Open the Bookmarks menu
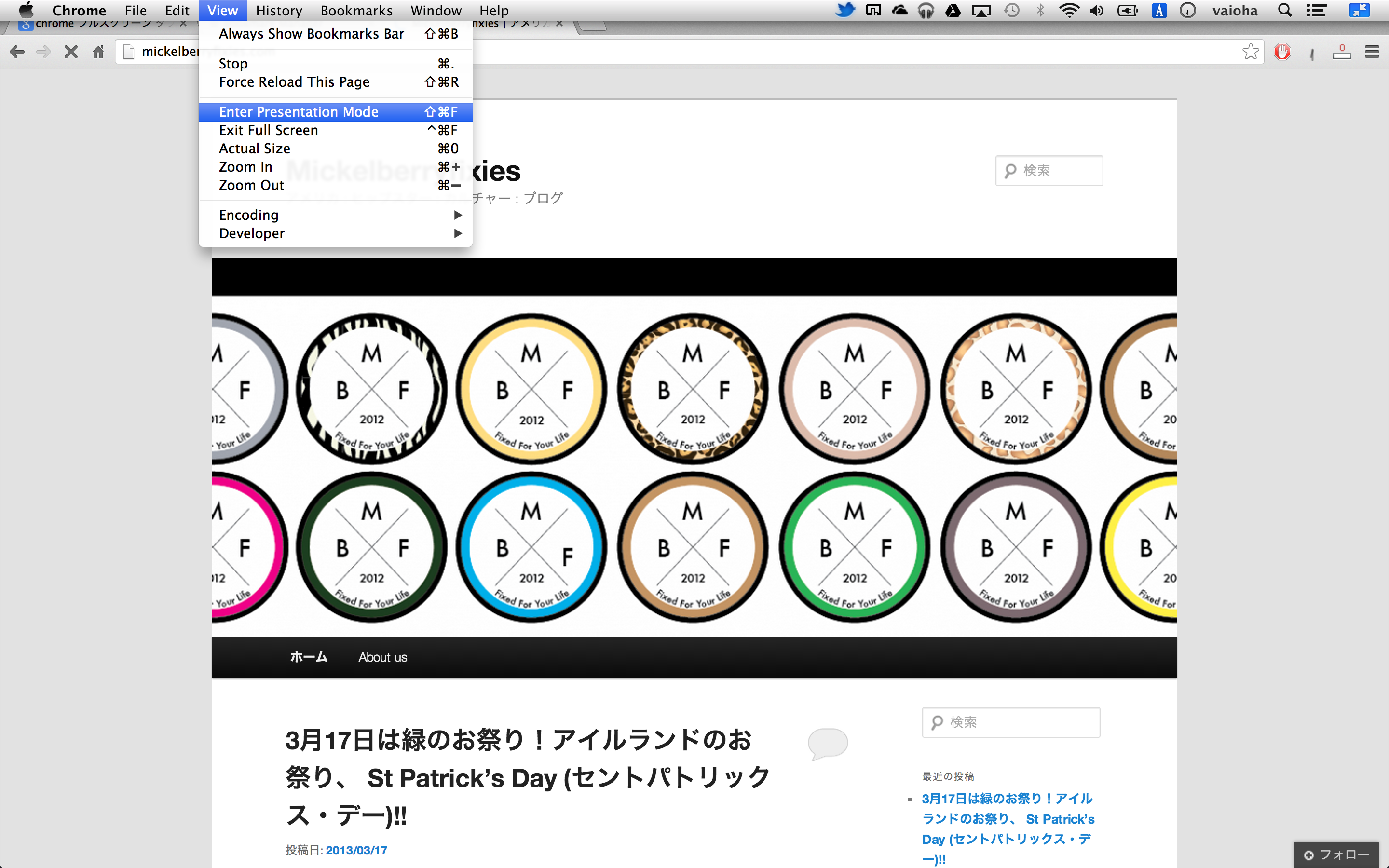 click(356, 10)
